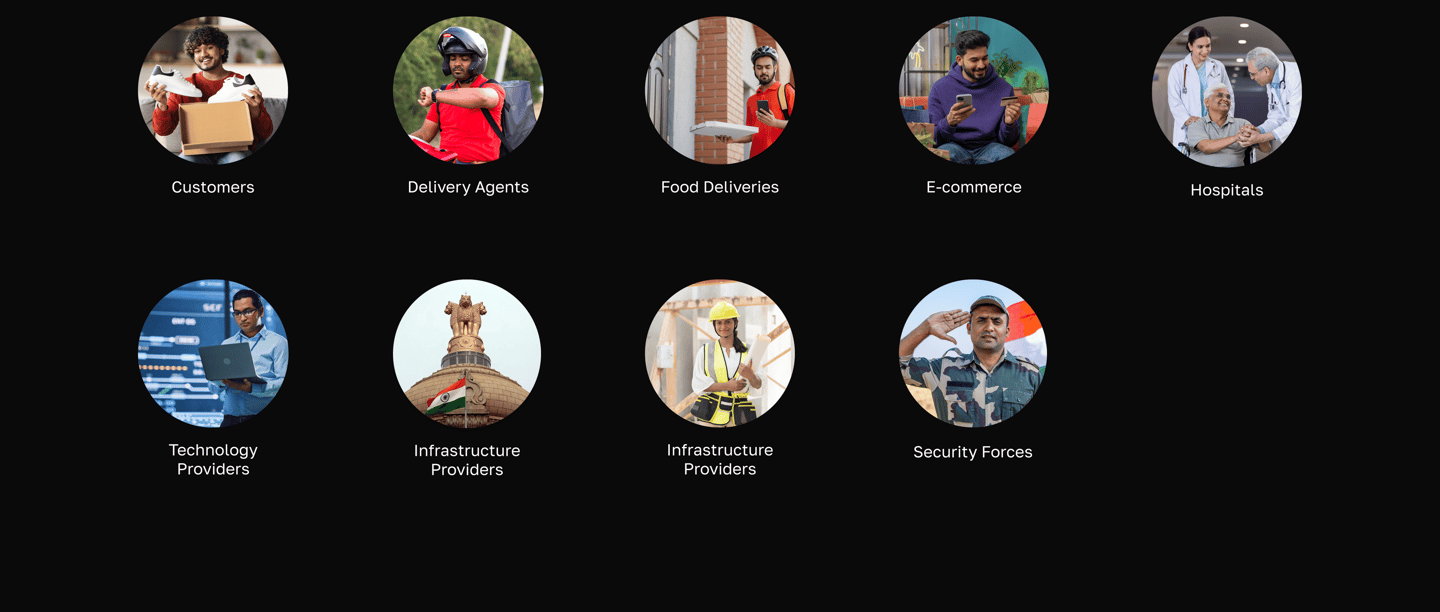This screenshot has width=1440, height=612.
Task: Open the Food Deliveries pizza box image
Action: click(720, 90)
